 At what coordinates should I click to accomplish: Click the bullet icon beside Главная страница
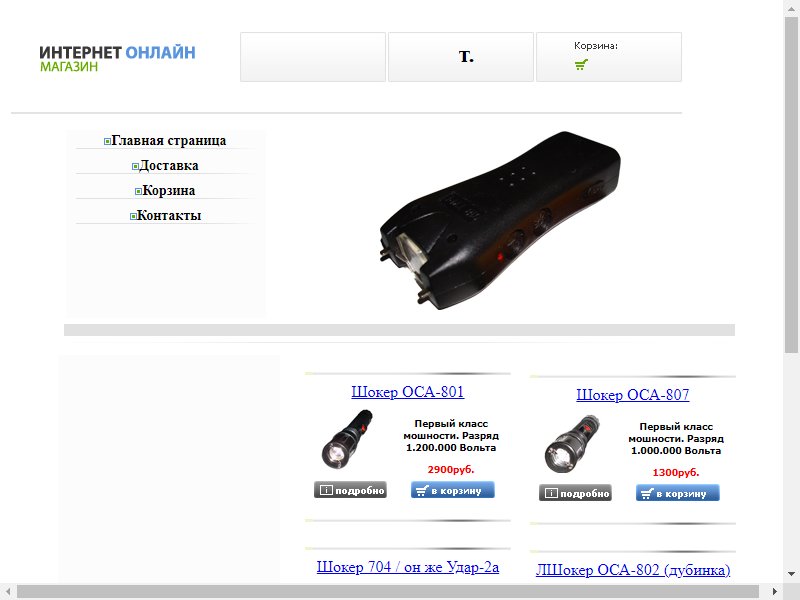pos(107,141)
